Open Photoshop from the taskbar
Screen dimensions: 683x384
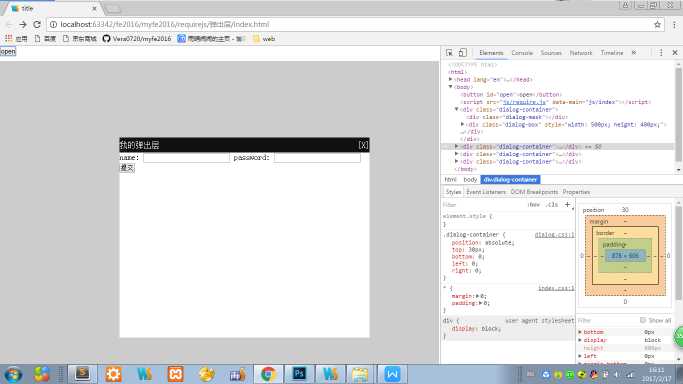pyautogui.click(x=299, y=374)
